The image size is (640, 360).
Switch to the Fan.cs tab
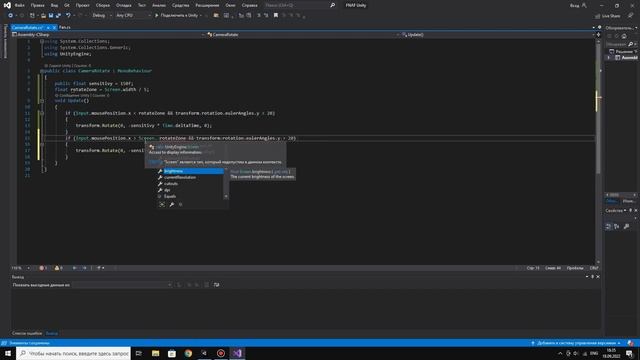pos(65,27)
